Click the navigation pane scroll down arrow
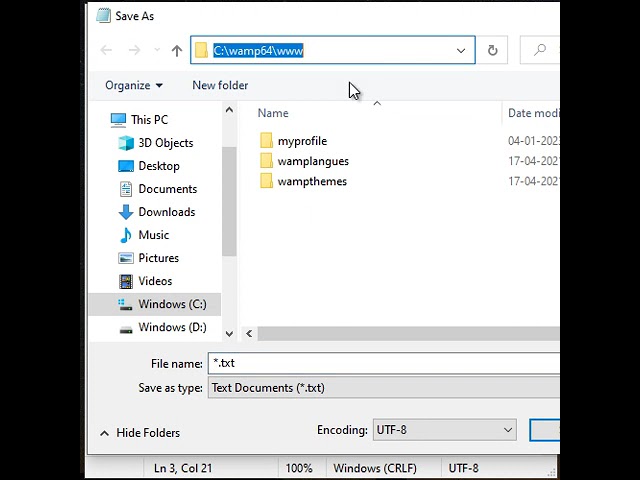640x480 pixels. point(229,333)
